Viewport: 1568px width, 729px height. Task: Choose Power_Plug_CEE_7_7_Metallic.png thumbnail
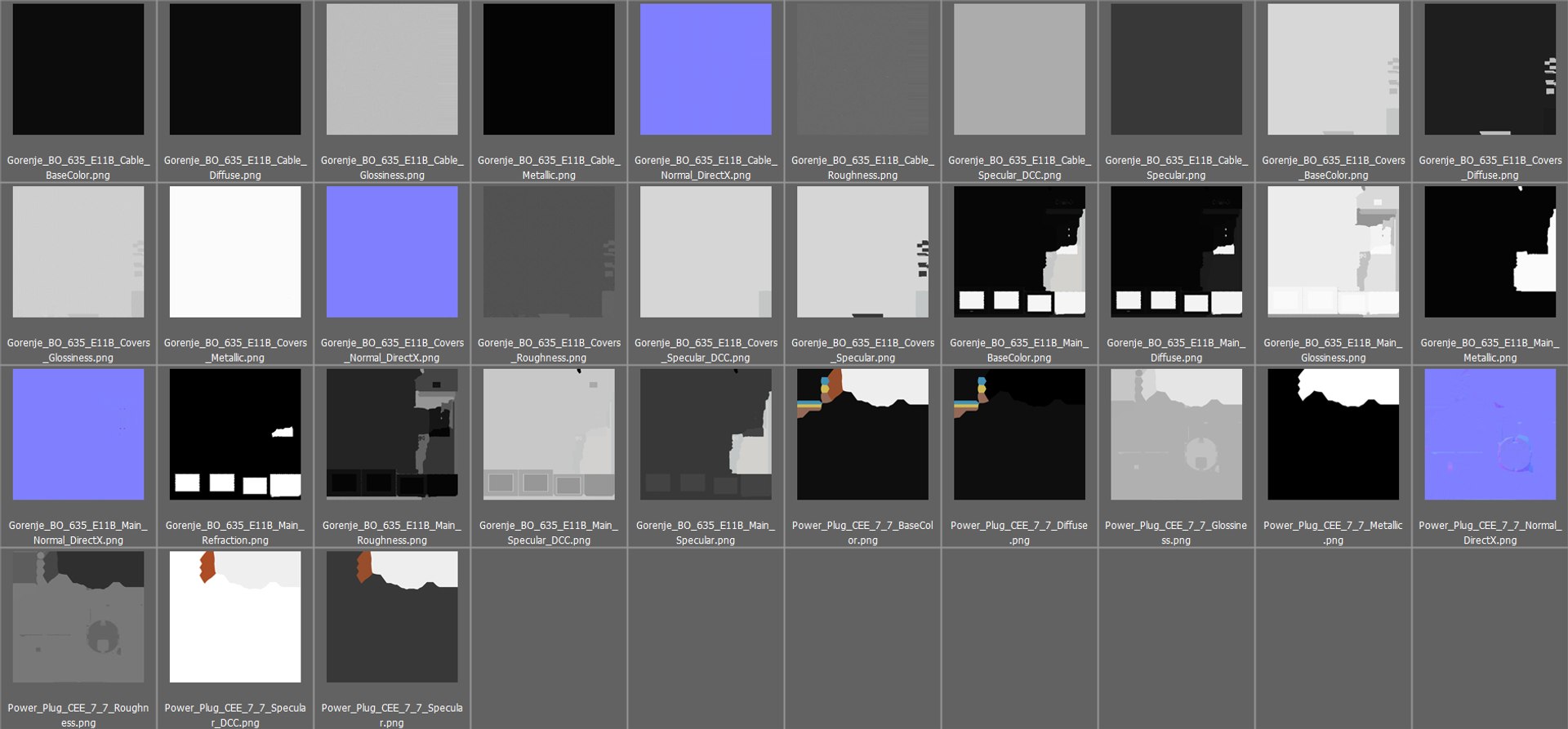(1333, 434)
